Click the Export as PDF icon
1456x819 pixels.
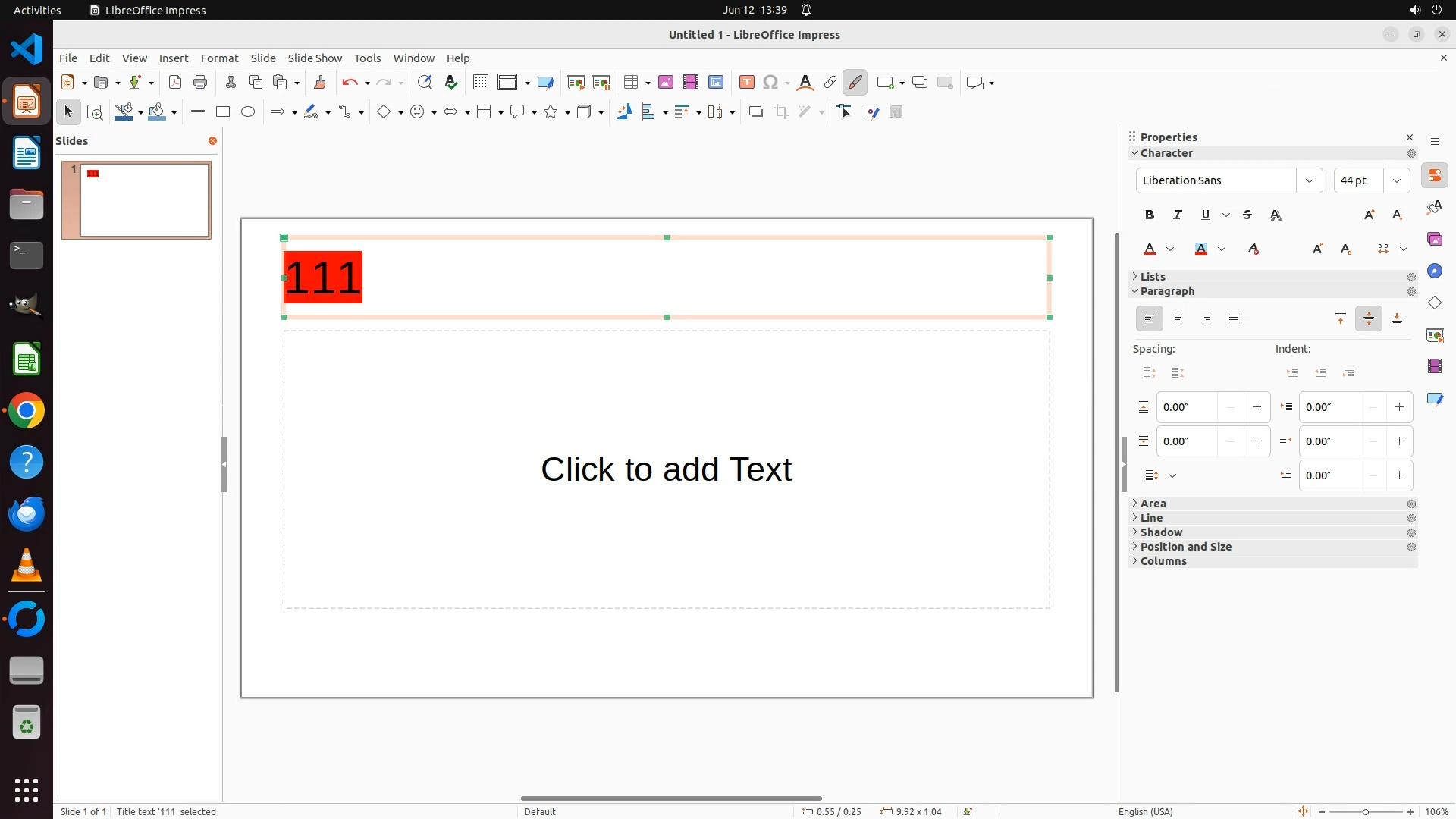point(175,83)
